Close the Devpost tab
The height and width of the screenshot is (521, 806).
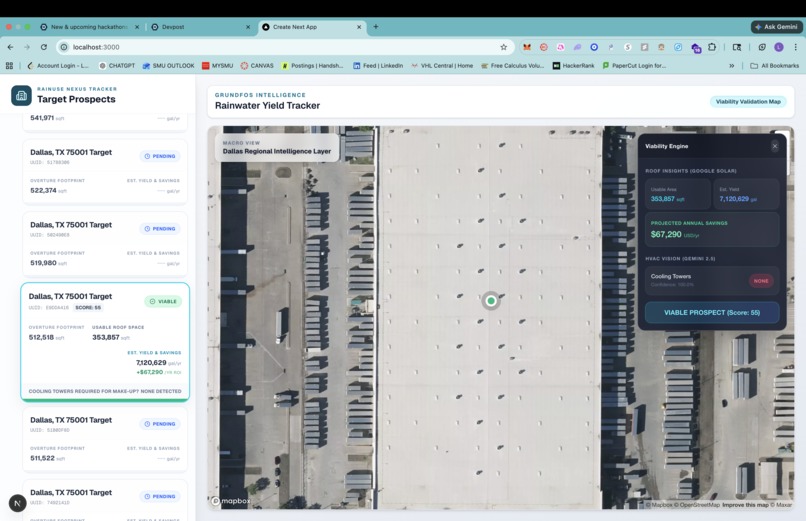tap(248, 27)
